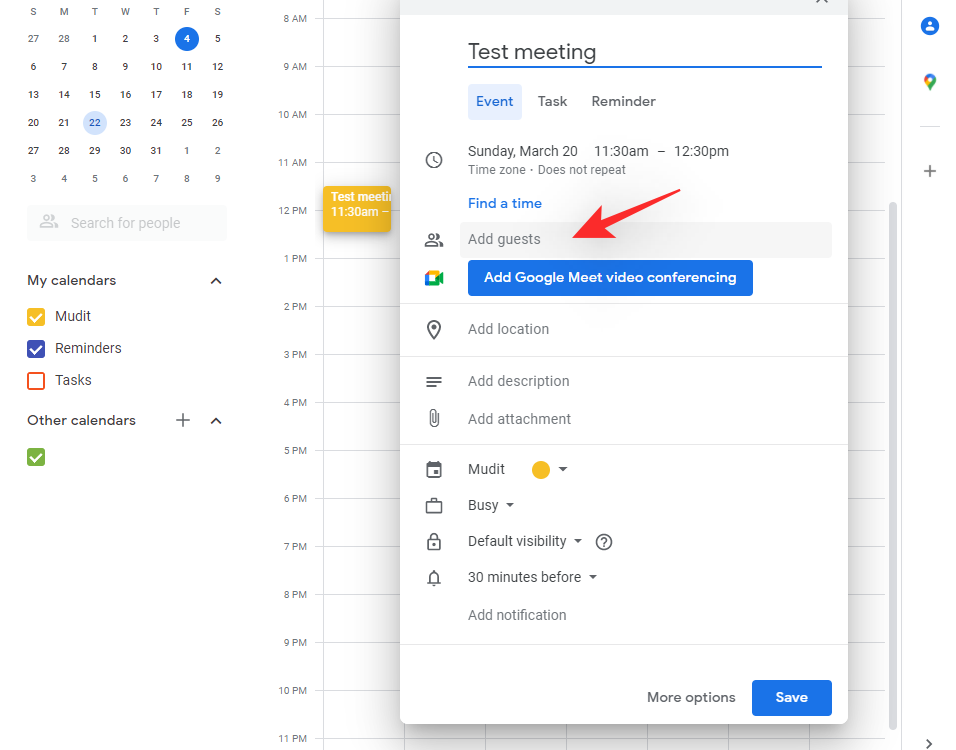Click the clock icon next to event time
Screen dimensions: 956x750
[x=434, y=160]
